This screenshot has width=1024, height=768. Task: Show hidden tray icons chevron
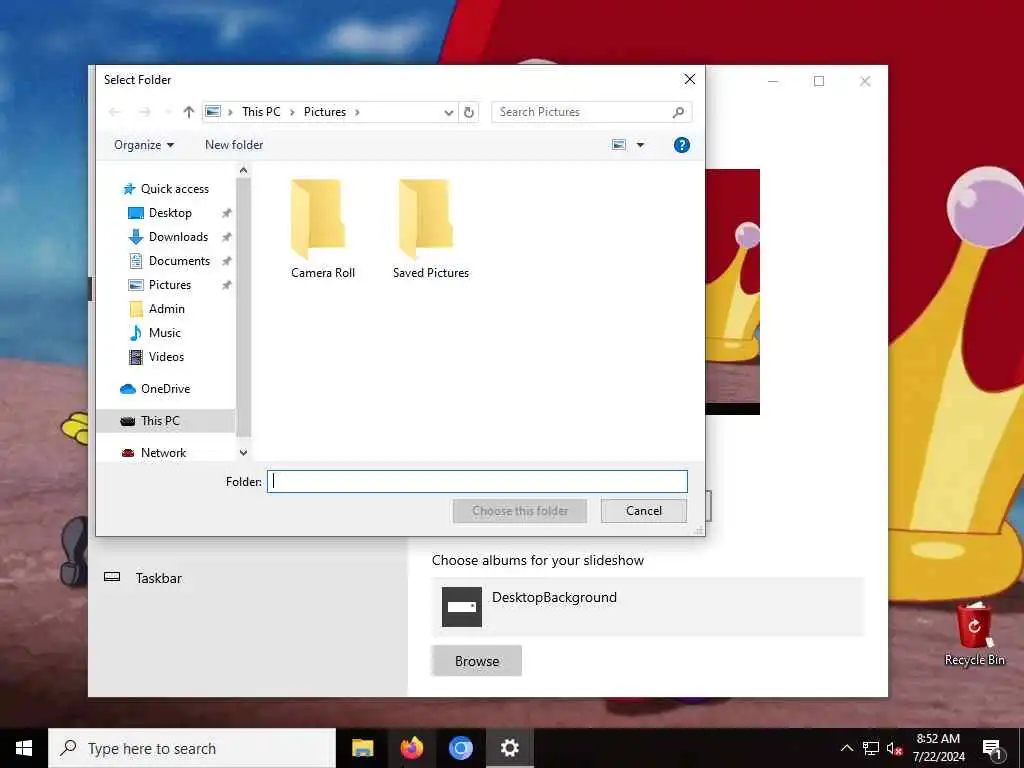(846, 748)
